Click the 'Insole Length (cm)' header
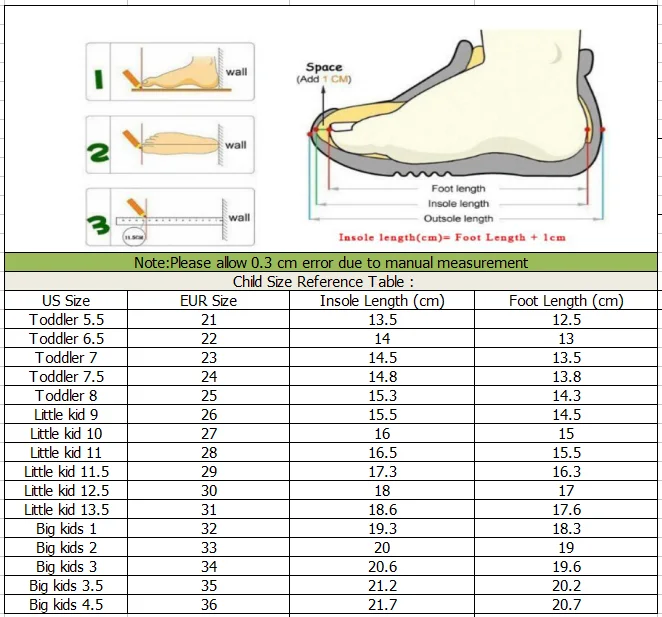The height and width of the screenshot is (617, 662). coord(382,301)
